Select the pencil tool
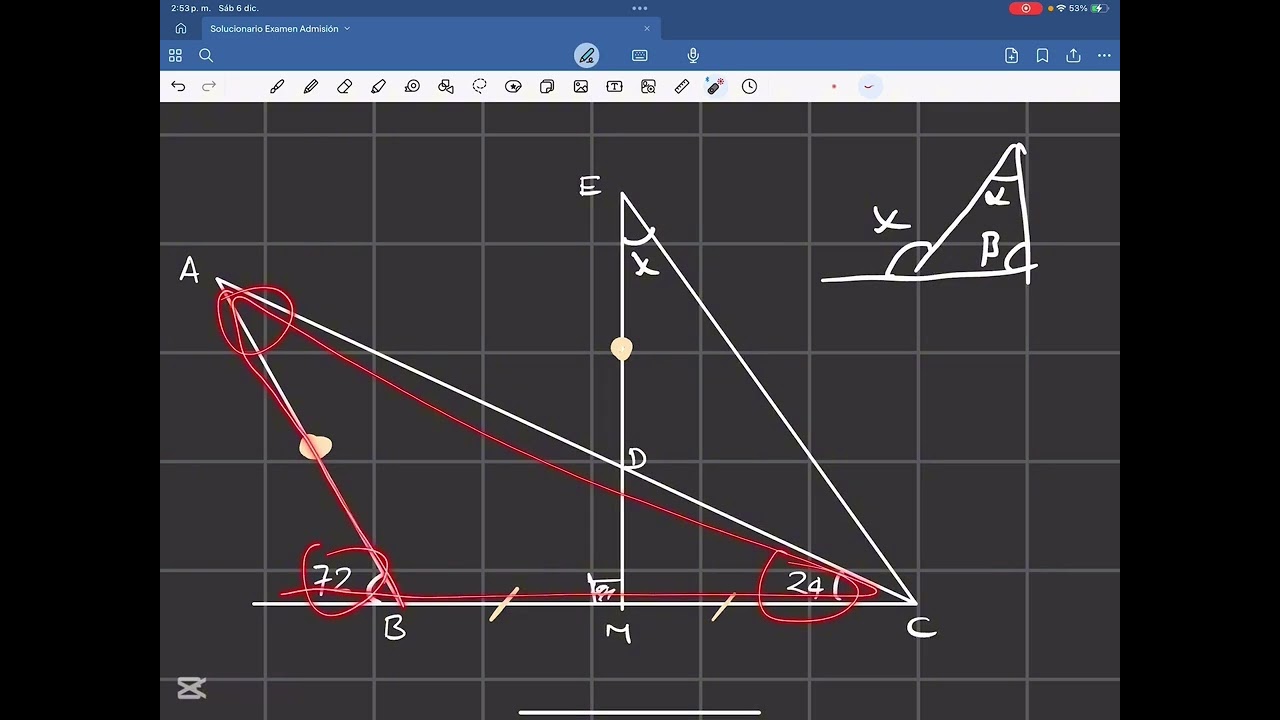The image size is (1280, 720). click(x=311, y=87)
